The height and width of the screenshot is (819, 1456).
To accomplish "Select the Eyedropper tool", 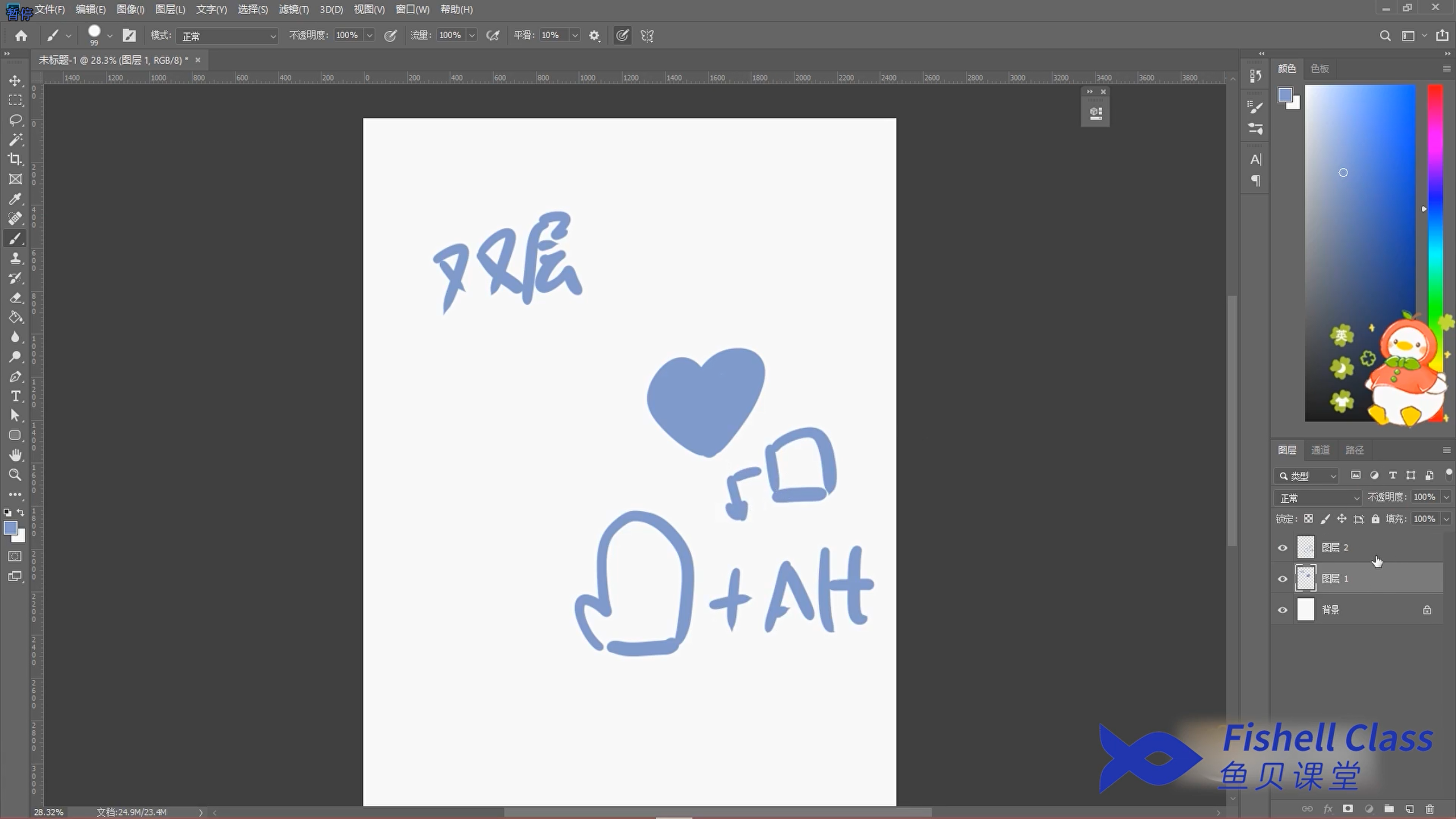I will pos(15,198).
